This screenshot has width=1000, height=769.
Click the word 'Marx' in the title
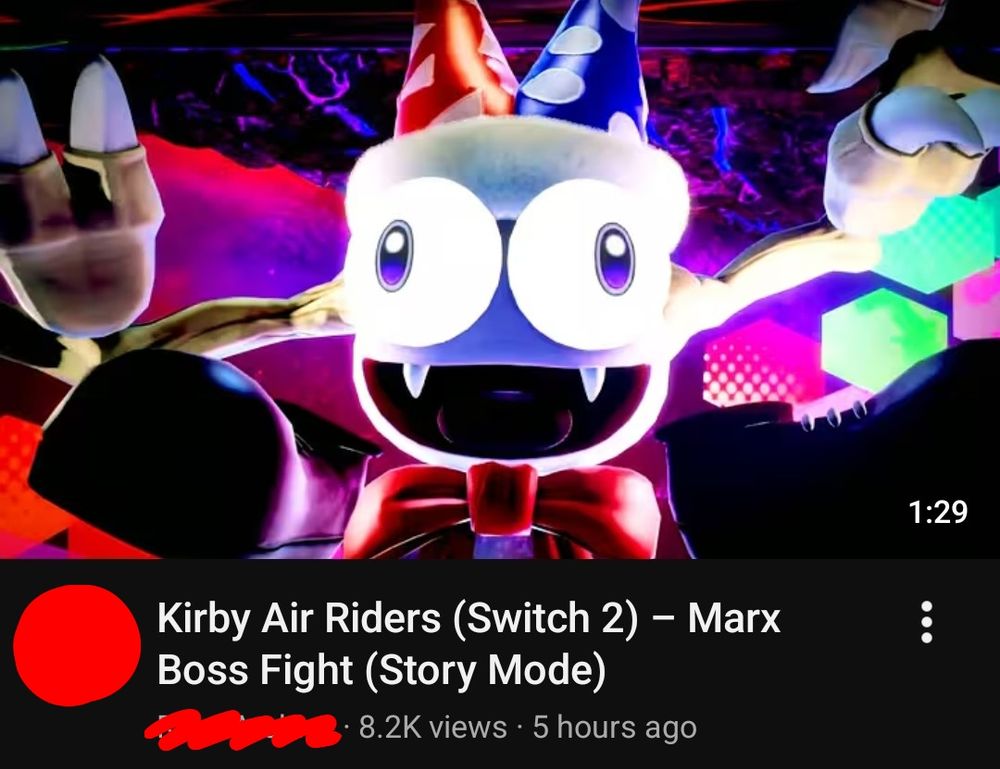click(x=734, y=618)
